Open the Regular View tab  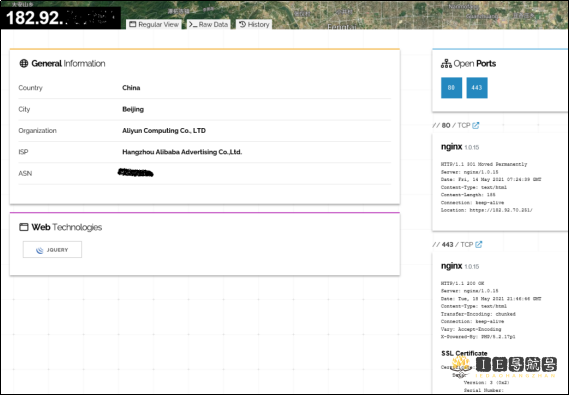[x=154, y=24]
